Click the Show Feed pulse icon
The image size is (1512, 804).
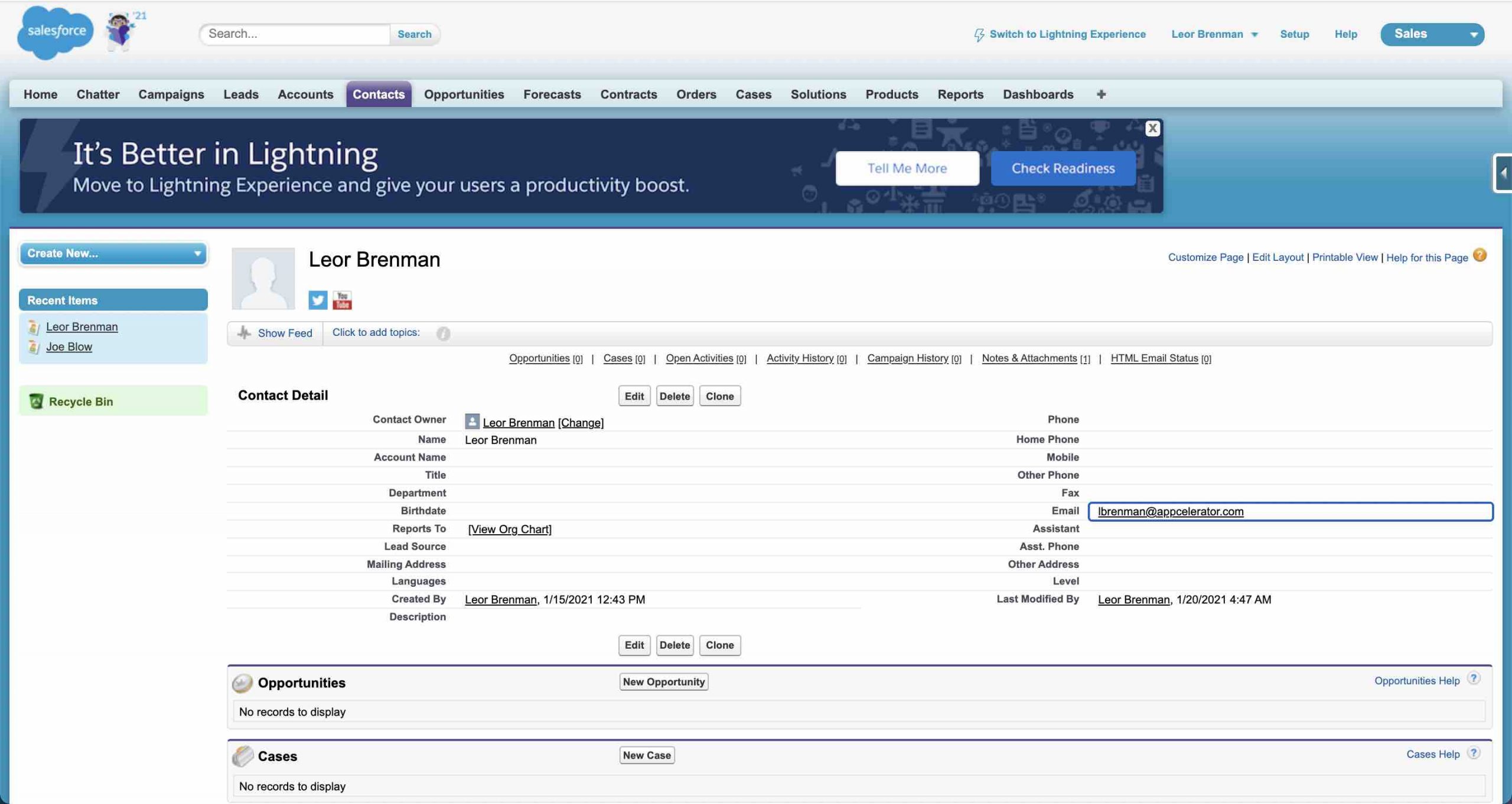pos(244,332)
